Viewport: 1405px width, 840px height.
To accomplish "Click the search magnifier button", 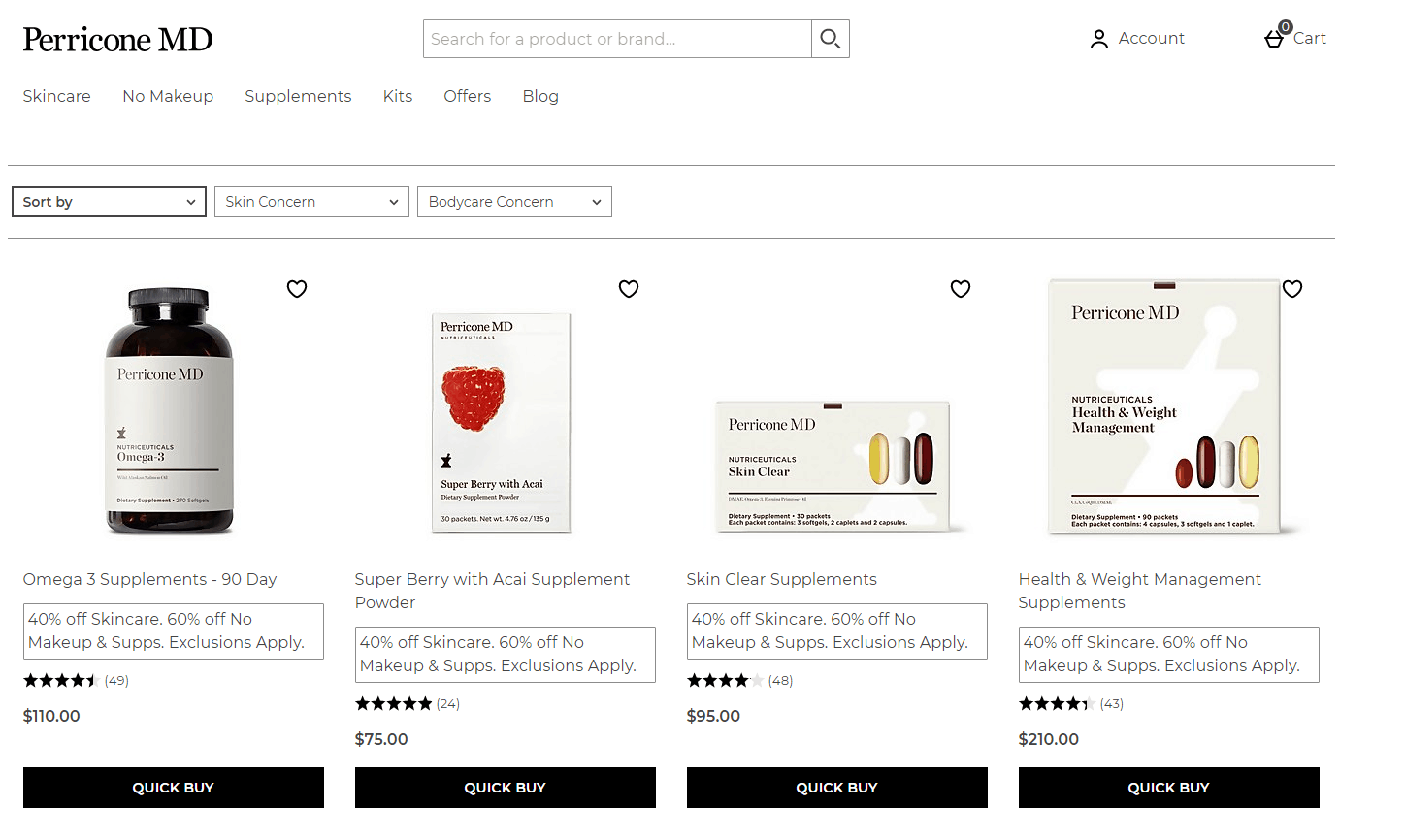I will 831,39.
